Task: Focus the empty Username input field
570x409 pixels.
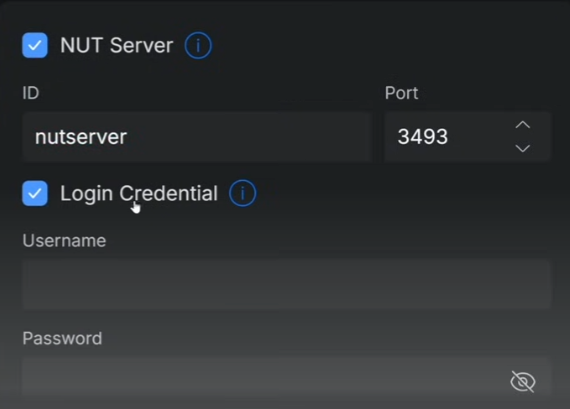Action: (286, 284)
